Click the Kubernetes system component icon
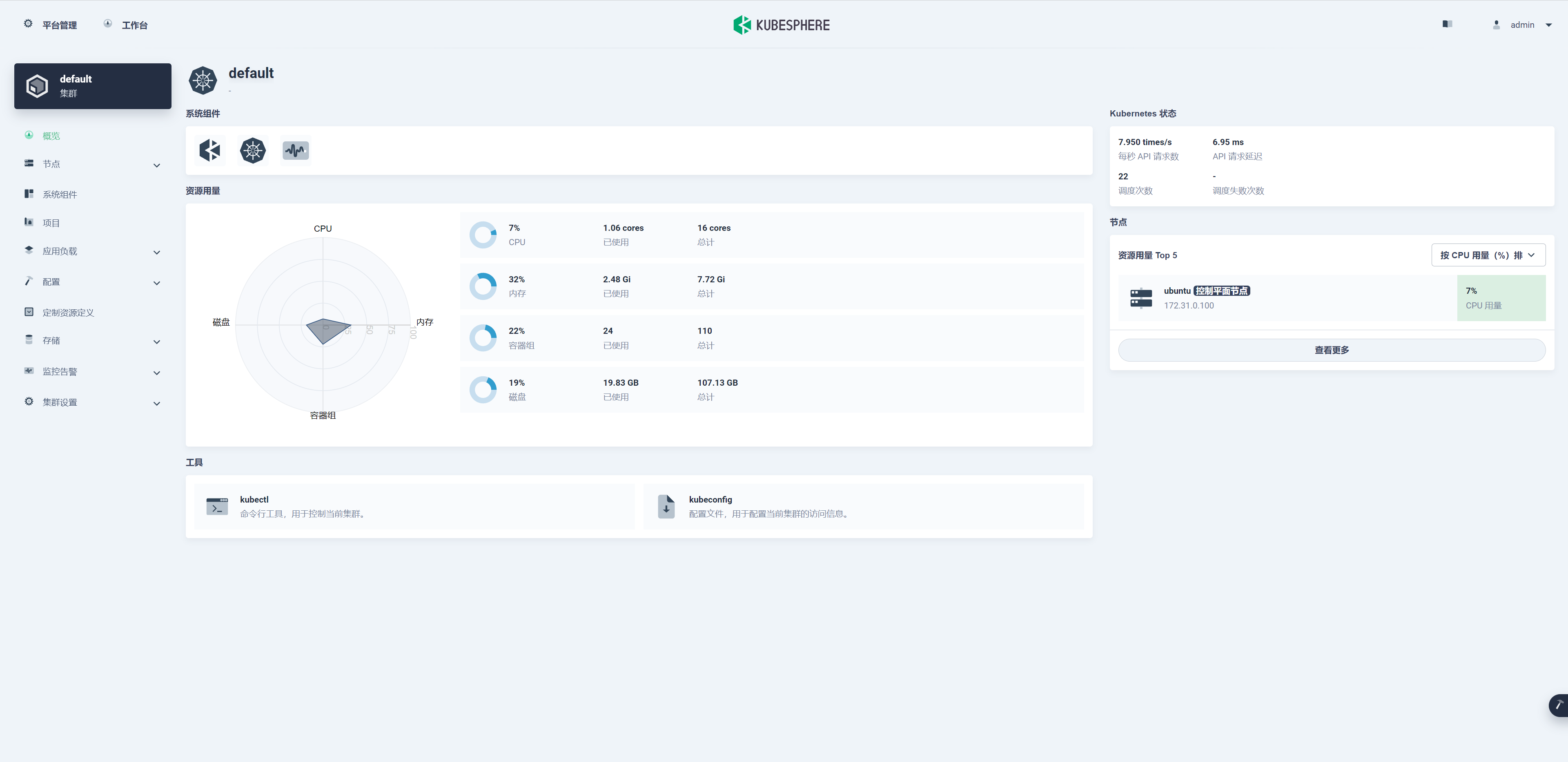Screen dimensions: 1568x762 coord(253,150)
